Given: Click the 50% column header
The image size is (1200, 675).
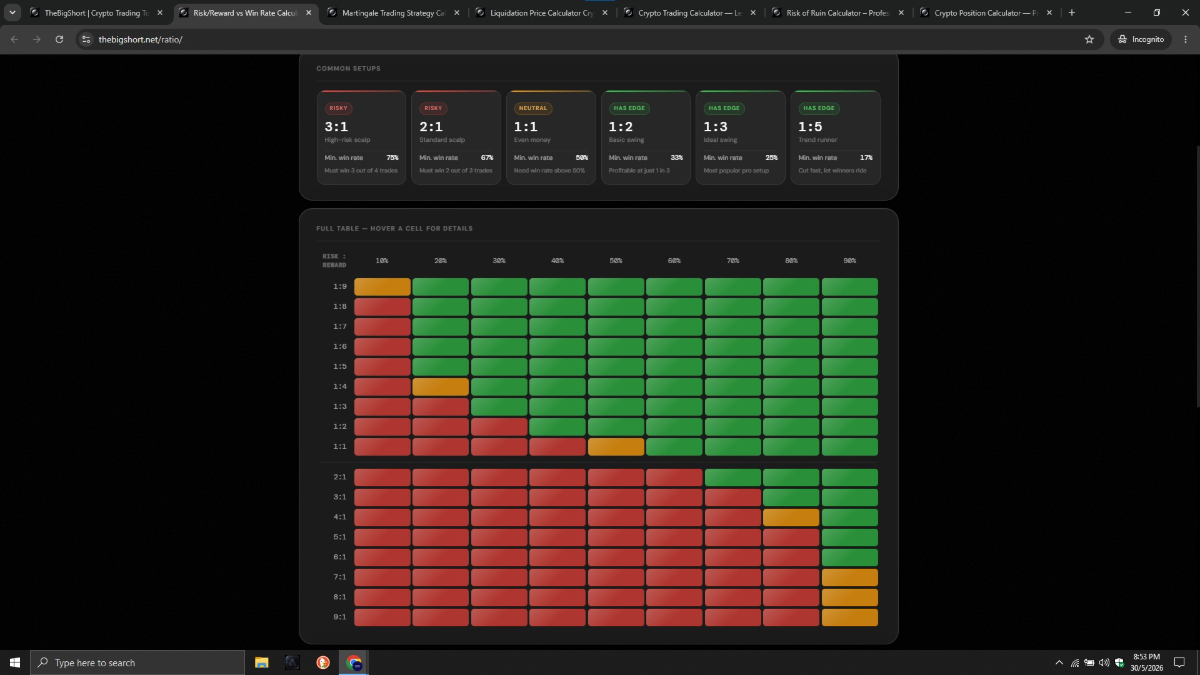Looking at the screenshot, I should [616, 260].
